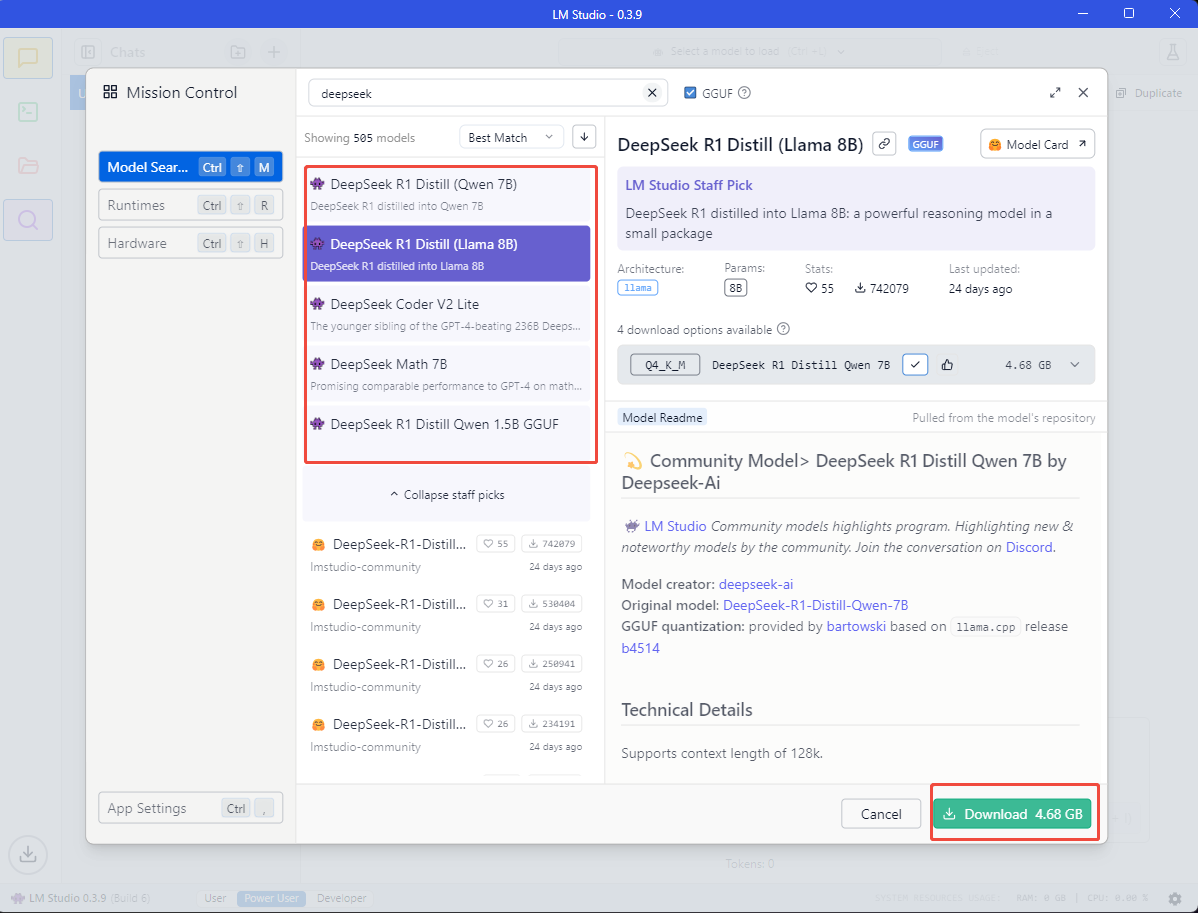Open settings gear in the status bar
The height and width of the screenshot is (913, 1198).
[x=1175, y=898]
